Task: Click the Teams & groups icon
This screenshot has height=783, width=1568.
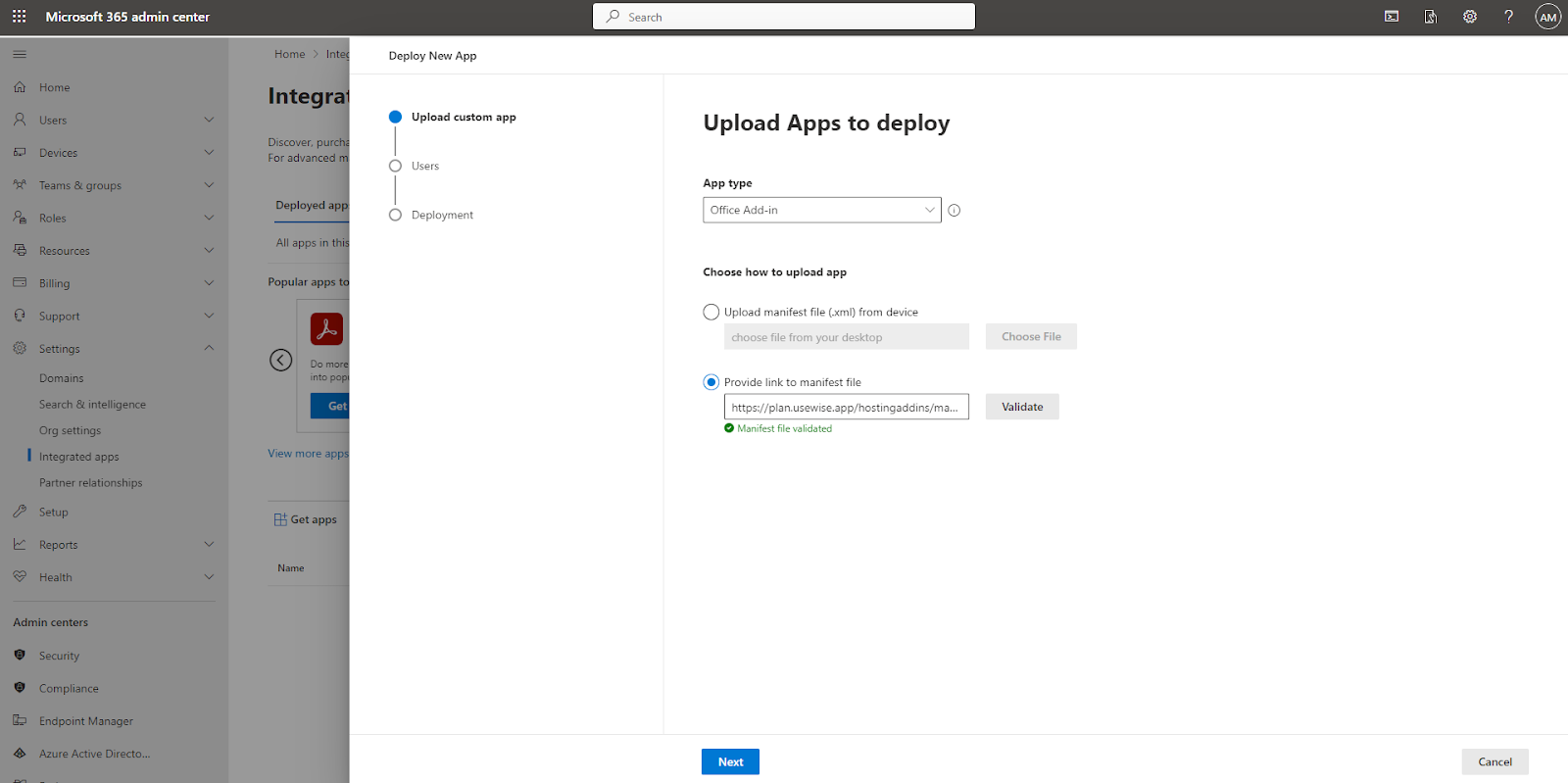Action: point(20,185)
